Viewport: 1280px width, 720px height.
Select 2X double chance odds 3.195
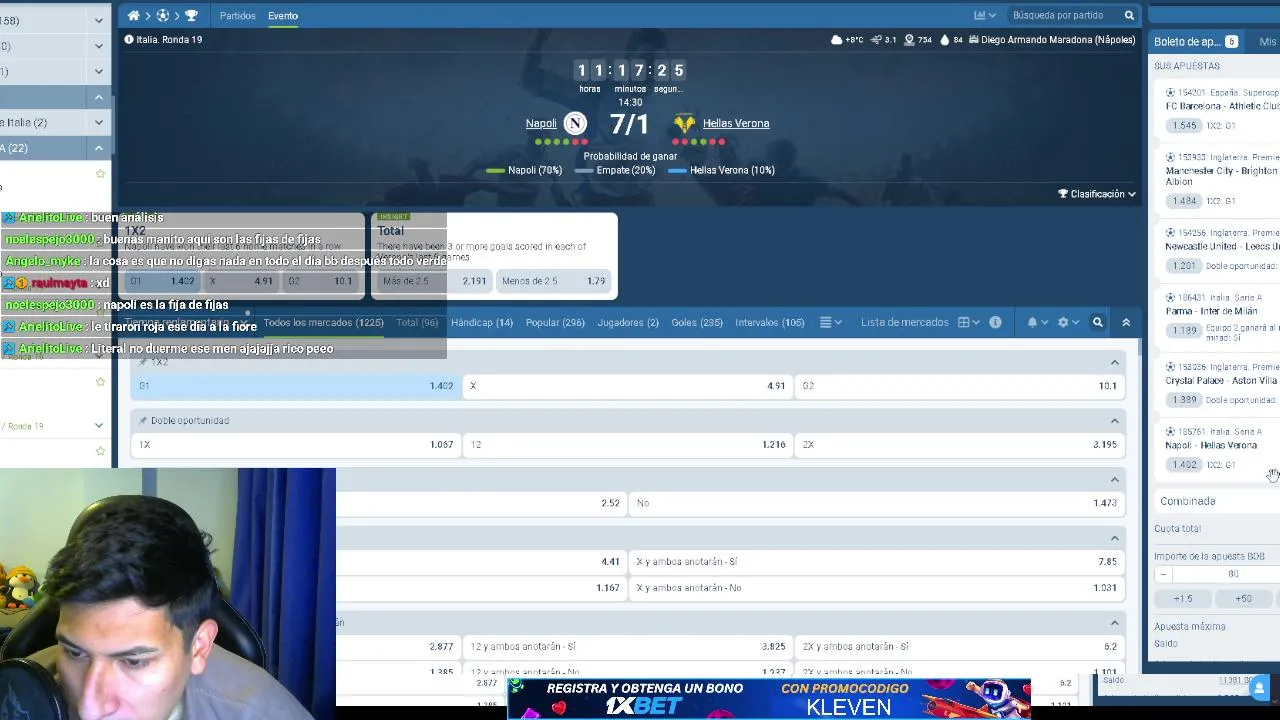click(960, 445)
